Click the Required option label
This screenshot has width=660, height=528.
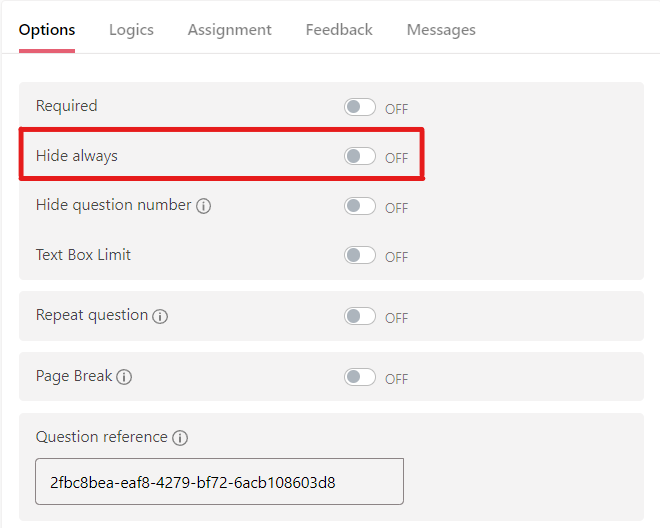pyautogui.click(x=66, y=106)
